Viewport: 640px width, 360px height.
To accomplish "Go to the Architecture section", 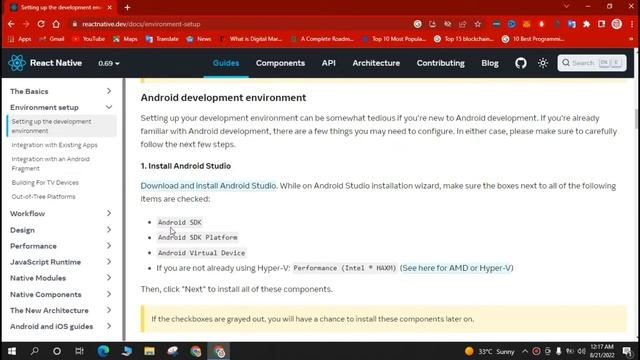I will tap(376, 63).
